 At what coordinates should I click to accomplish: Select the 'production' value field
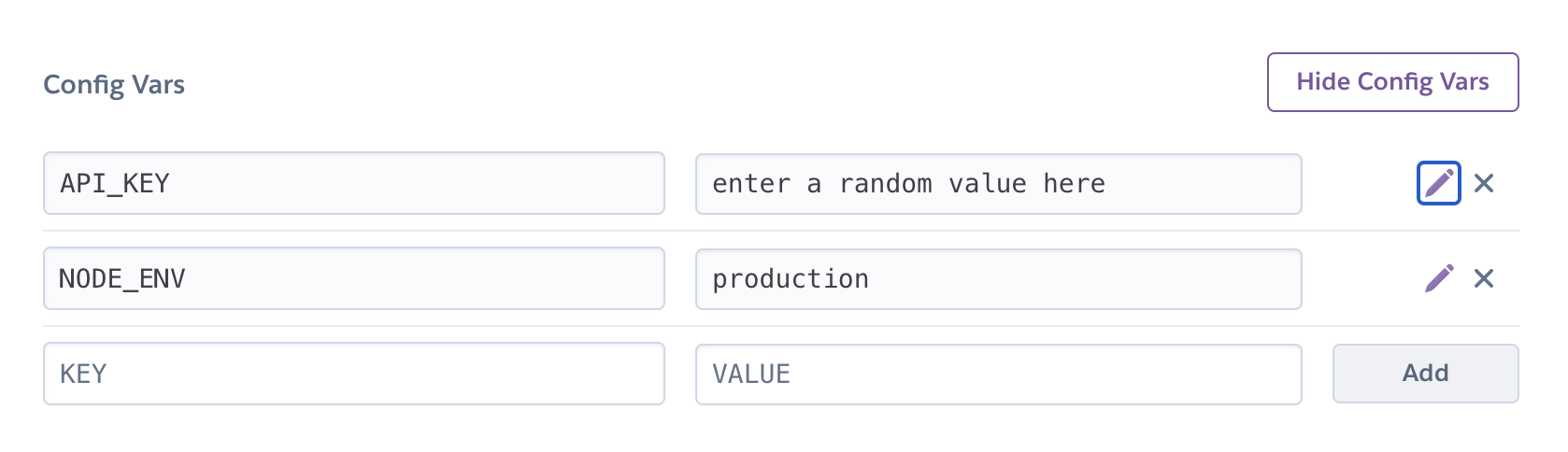click(x=998, y=279)
